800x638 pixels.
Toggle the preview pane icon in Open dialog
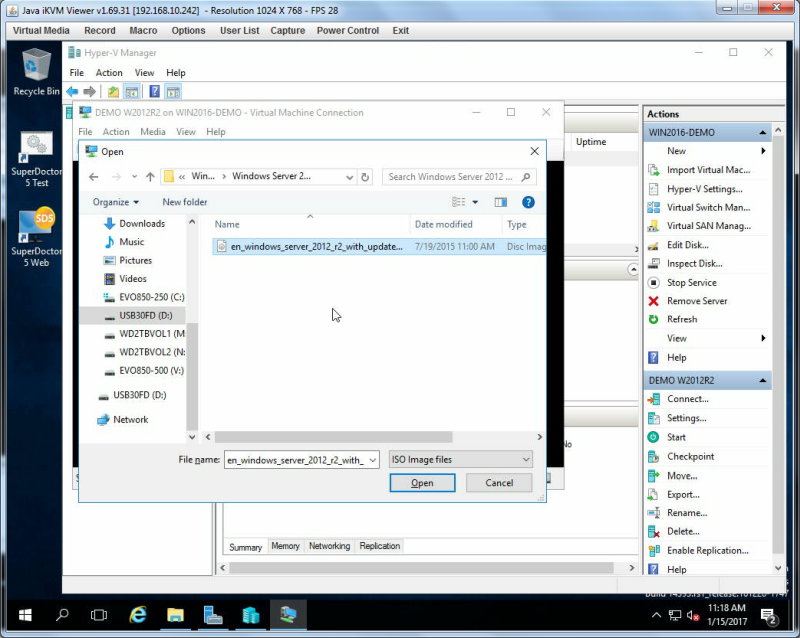[x=501, y=203]
